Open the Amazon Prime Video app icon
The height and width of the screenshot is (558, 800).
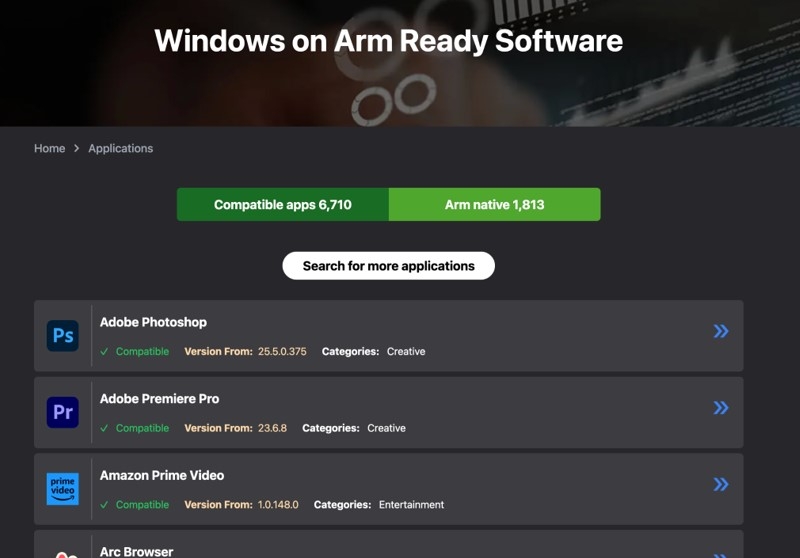pos(63,489)
